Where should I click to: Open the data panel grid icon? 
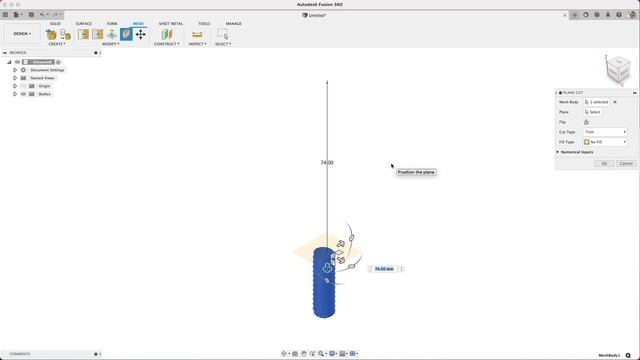point(5,15)
